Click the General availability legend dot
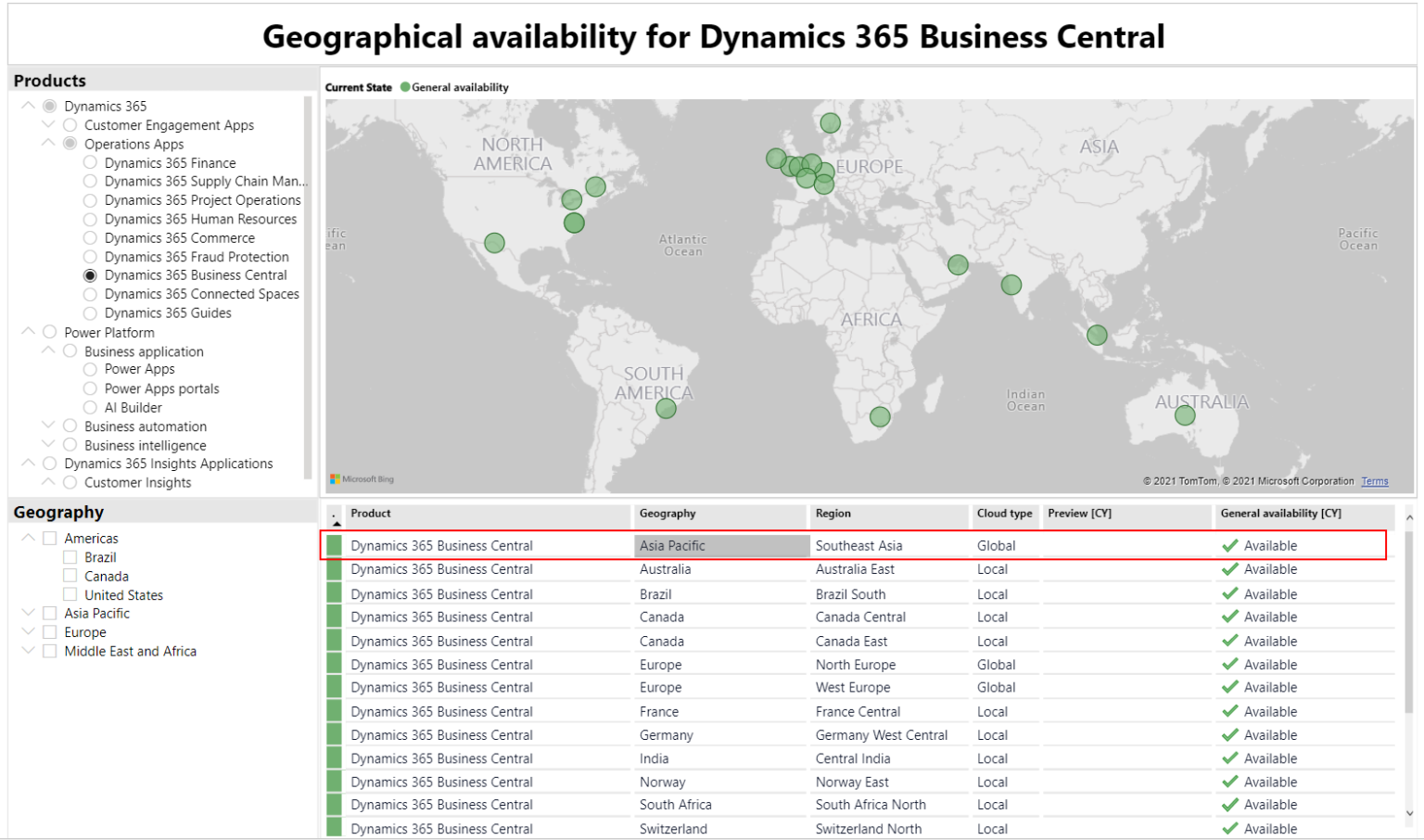The height and width of the screenshot is (840, 1424). (x=404, y=86)
